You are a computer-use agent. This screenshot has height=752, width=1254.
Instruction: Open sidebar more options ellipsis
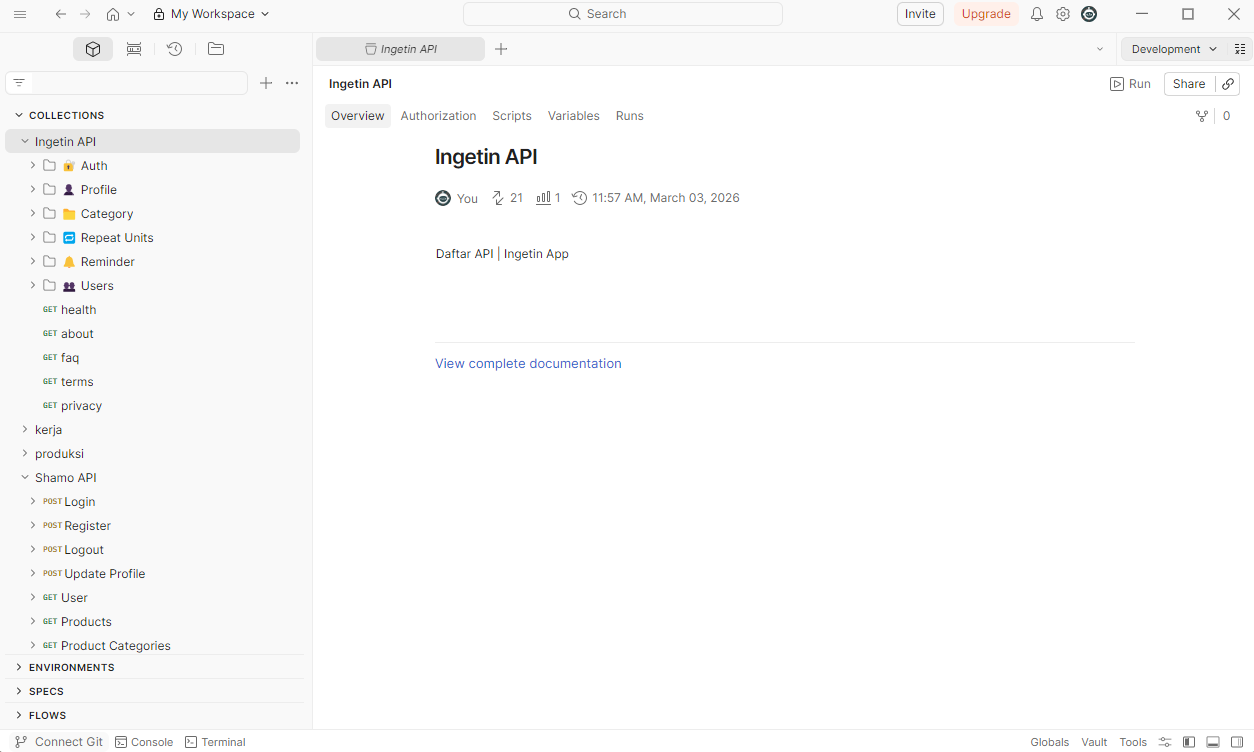[292, 83]
